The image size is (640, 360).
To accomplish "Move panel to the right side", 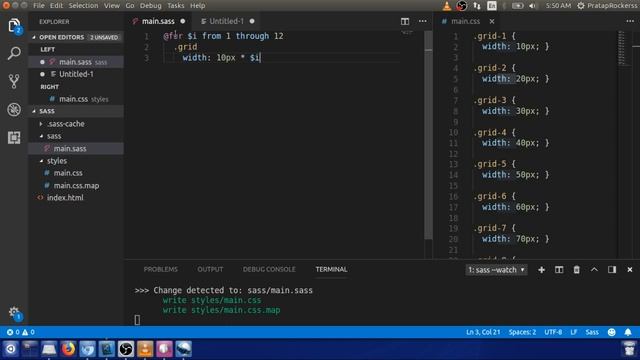I will point(612,270).
